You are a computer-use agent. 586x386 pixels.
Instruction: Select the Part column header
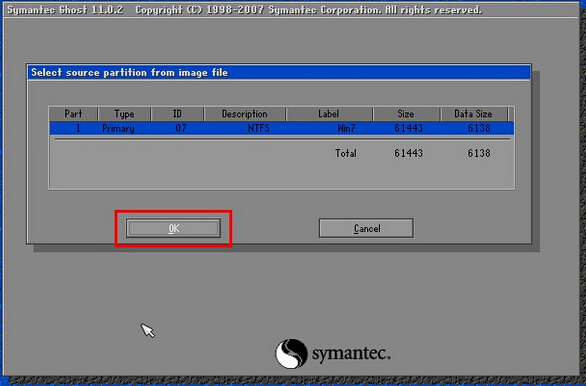click(73, 114)
